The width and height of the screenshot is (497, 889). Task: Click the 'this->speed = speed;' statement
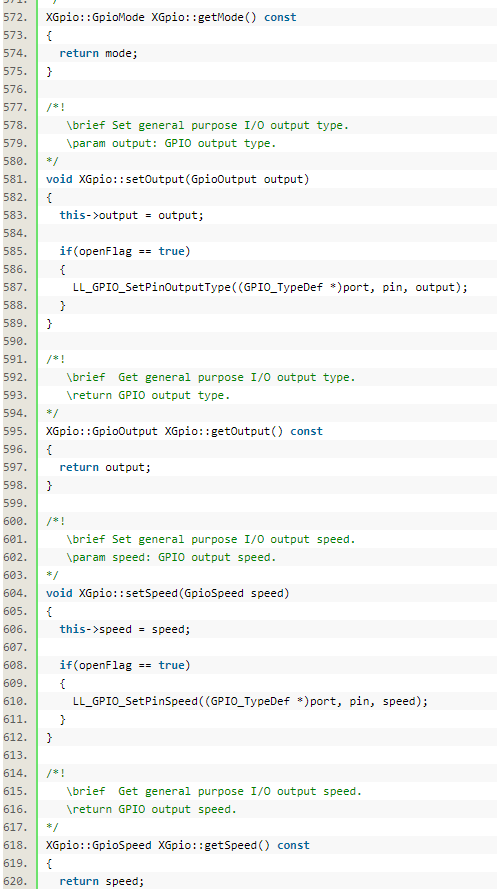[x=125, y=629]
